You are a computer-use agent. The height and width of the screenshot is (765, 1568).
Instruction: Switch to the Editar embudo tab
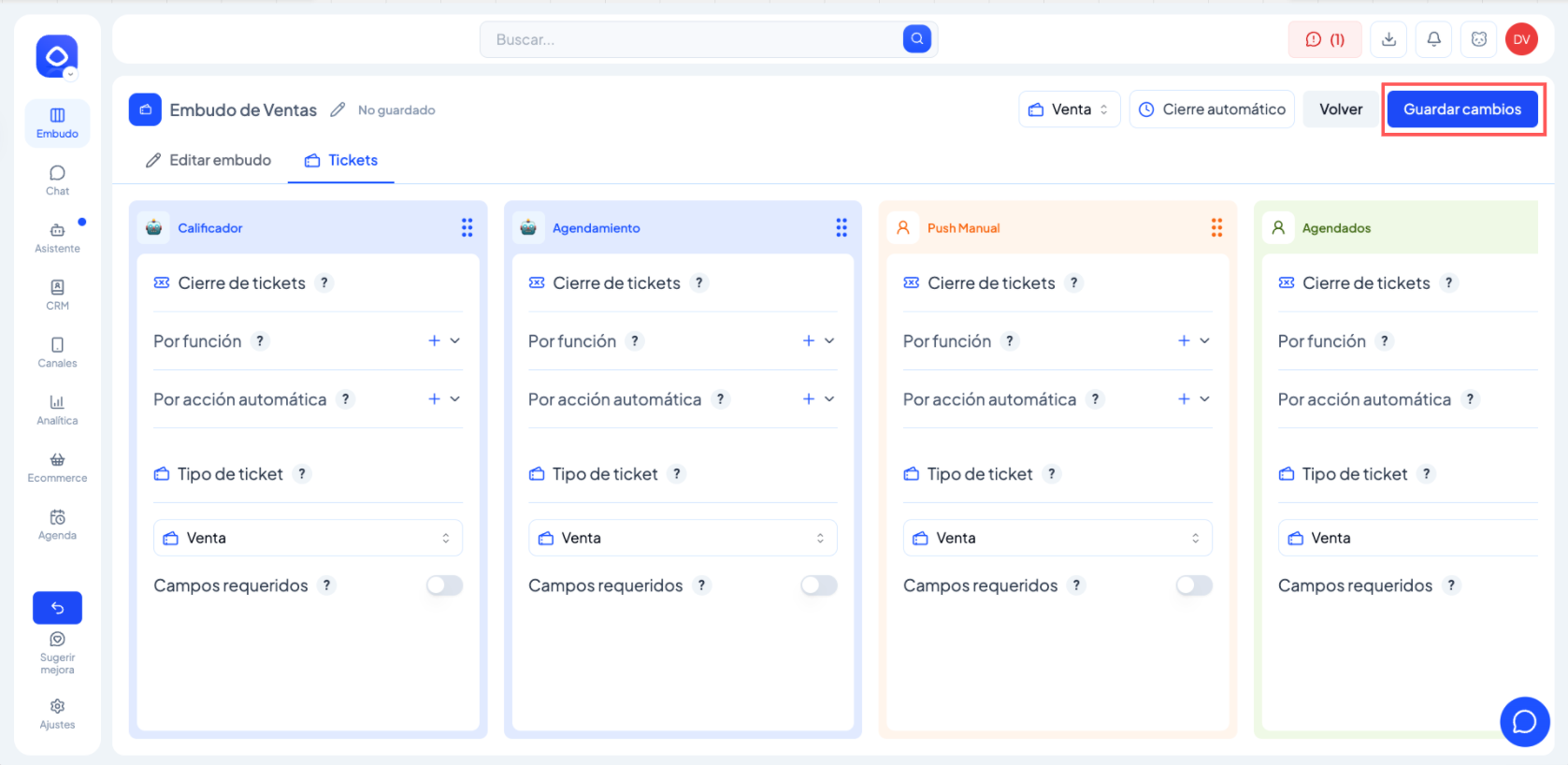pos(209,161)
